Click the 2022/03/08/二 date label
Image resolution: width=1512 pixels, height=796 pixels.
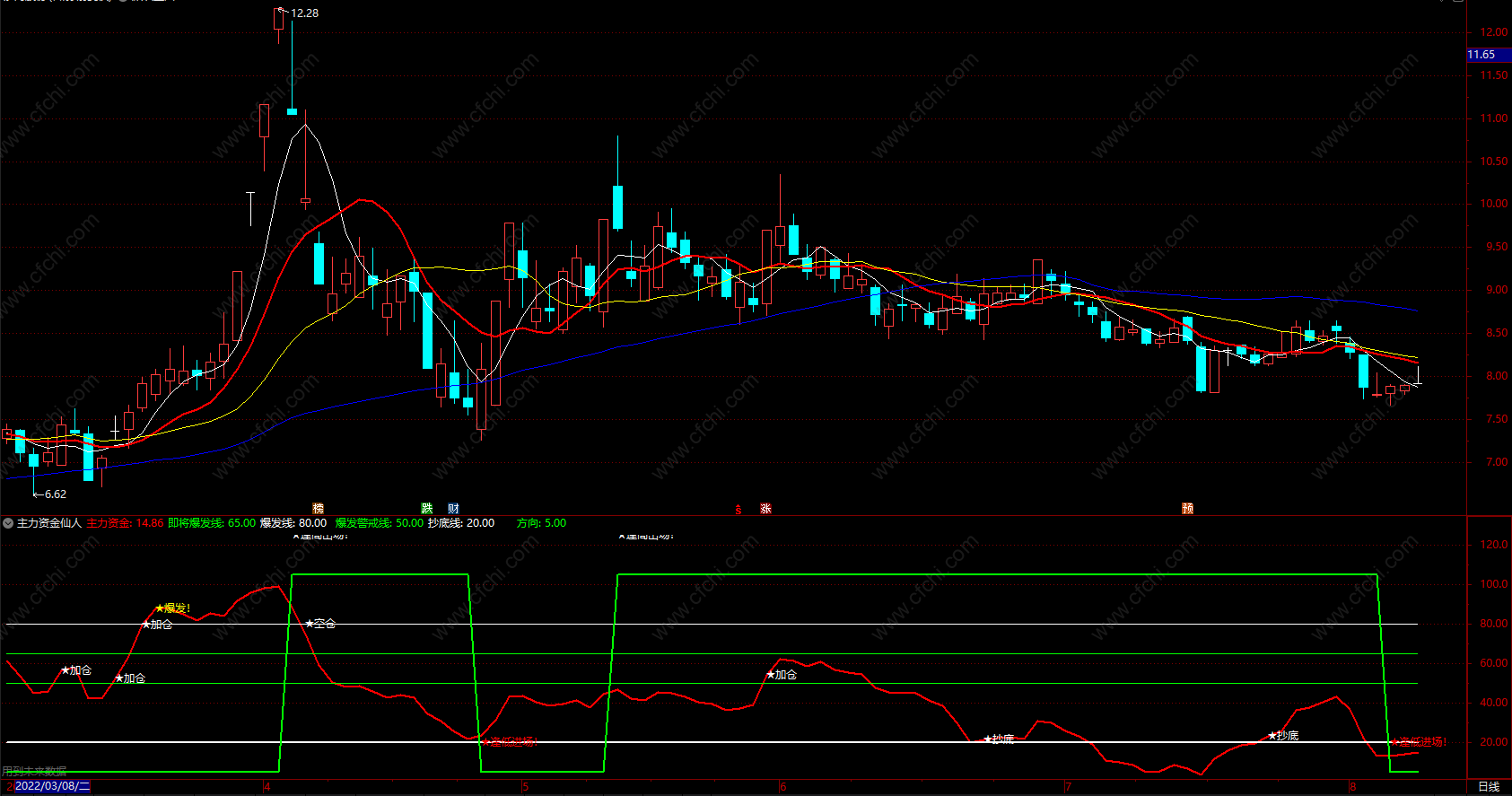[52, 787]
